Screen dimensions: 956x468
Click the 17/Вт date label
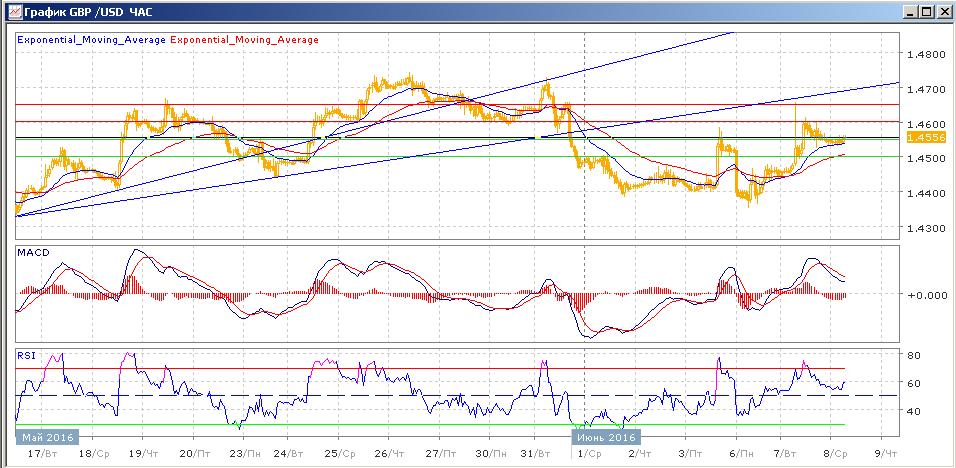[x=42, y=454]
